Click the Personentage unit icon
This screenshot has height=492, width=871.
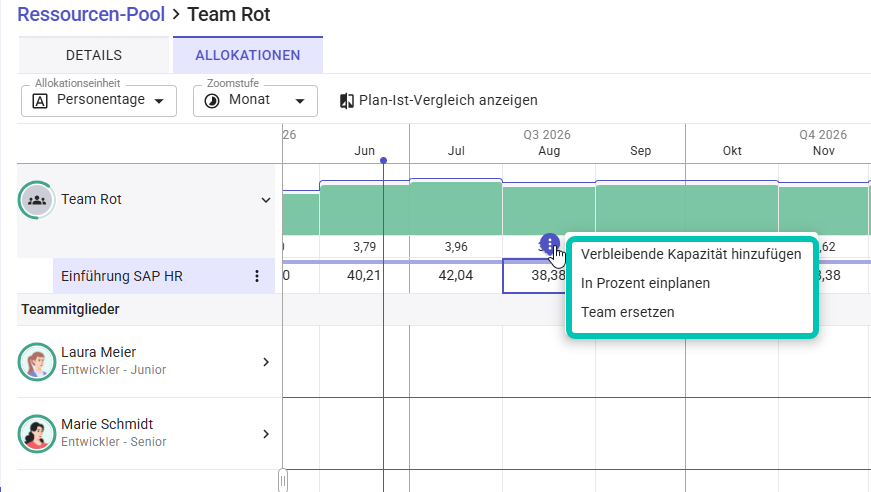[x=40, y=101]
